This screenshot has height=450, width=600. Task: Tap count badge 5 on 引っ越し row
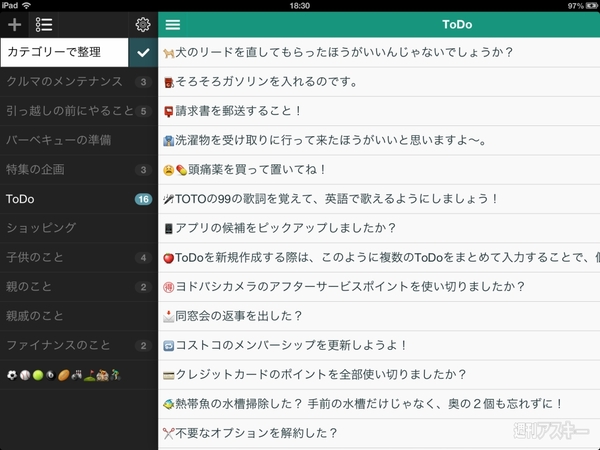[x=143, y=111]
